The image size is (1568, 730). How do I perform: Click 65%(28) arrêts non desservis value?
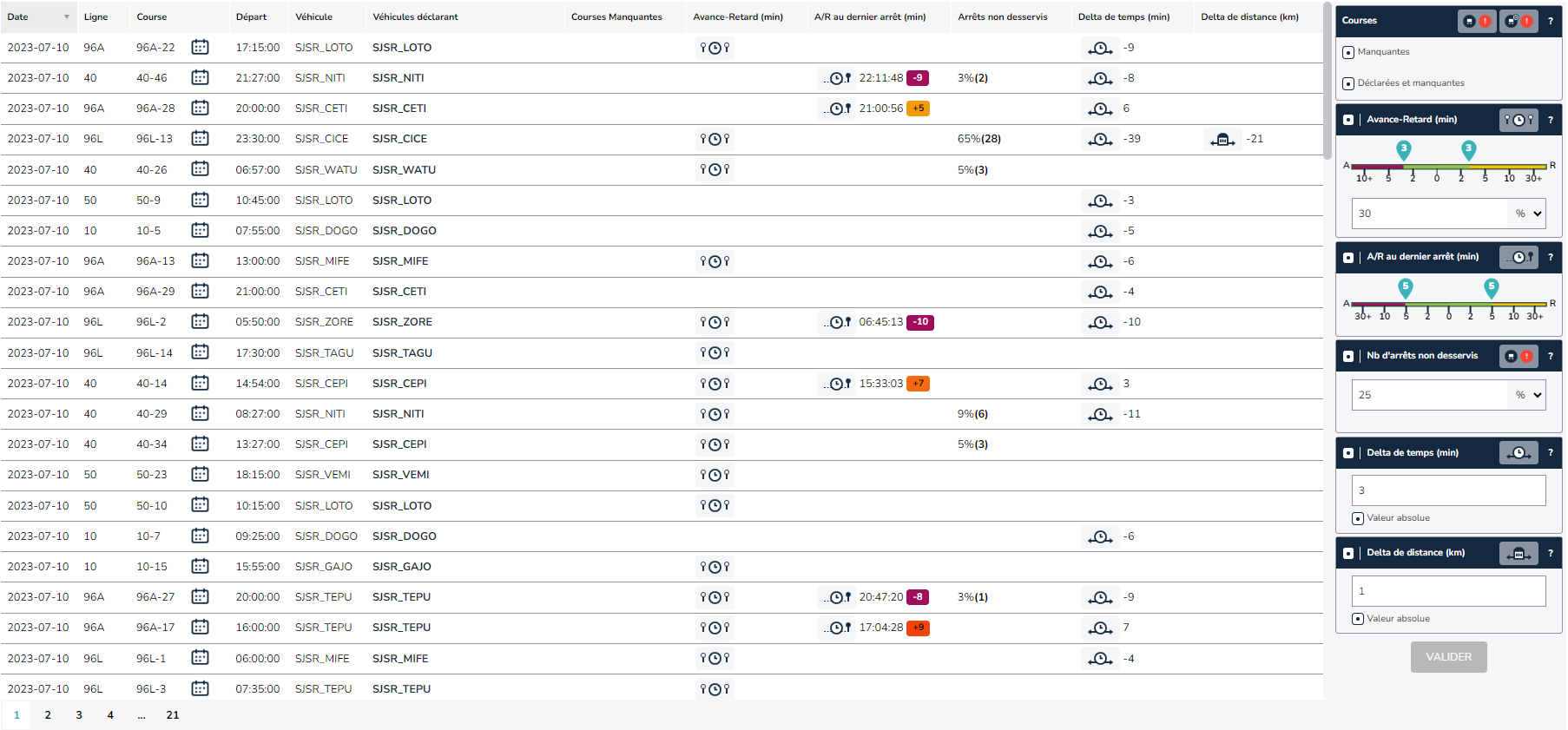click(978, 139)
